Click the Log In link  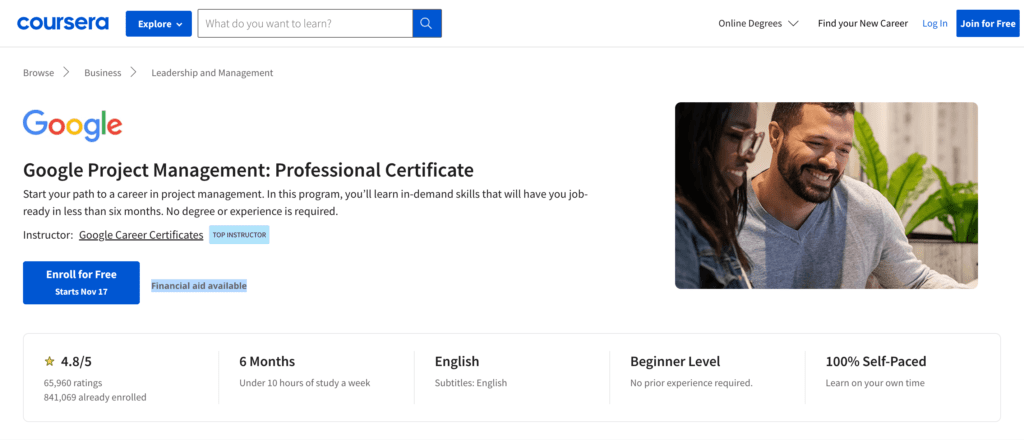934,23
